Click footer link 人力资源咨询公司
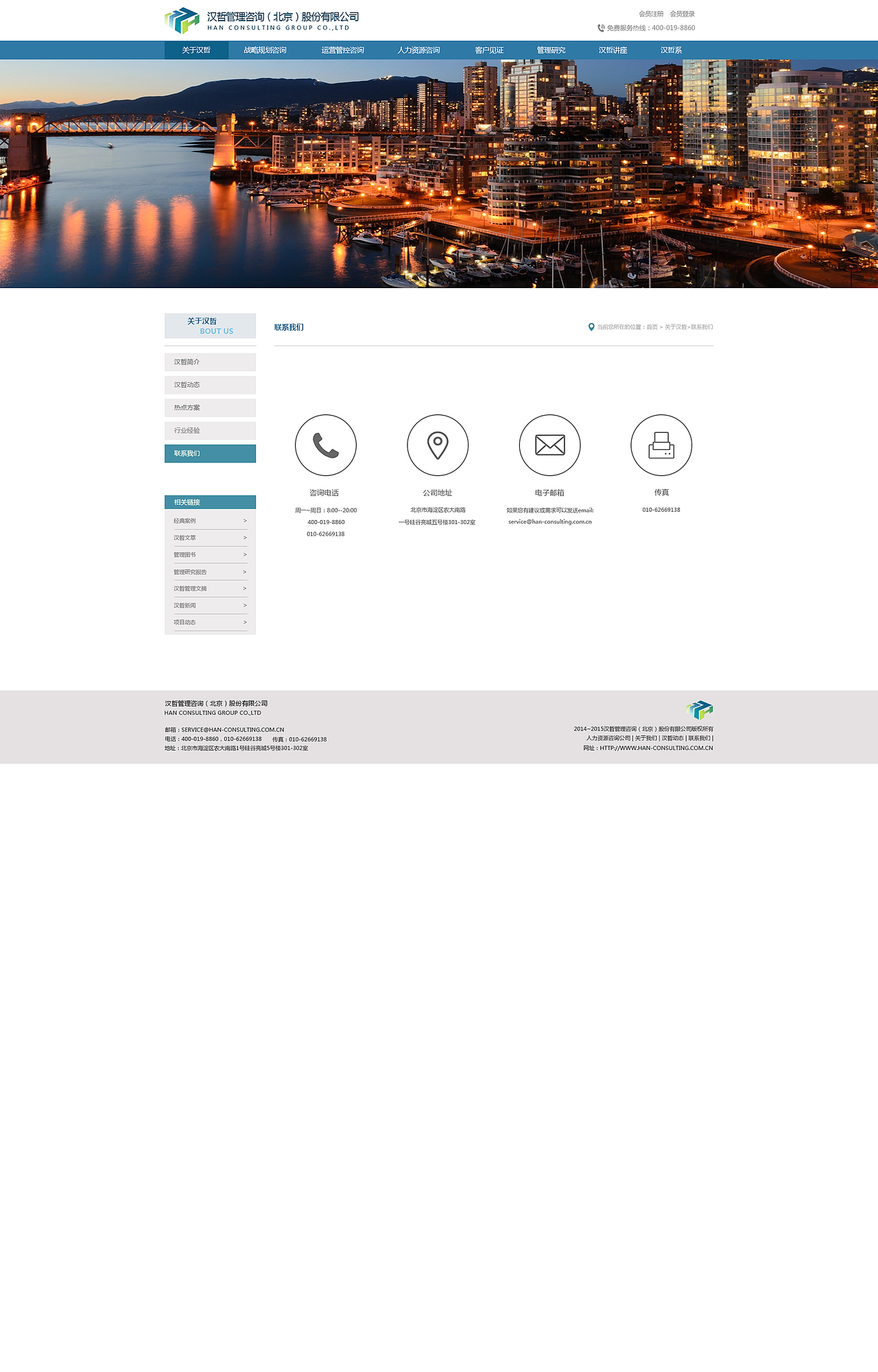878x1372 pixels. pos(608,738)
